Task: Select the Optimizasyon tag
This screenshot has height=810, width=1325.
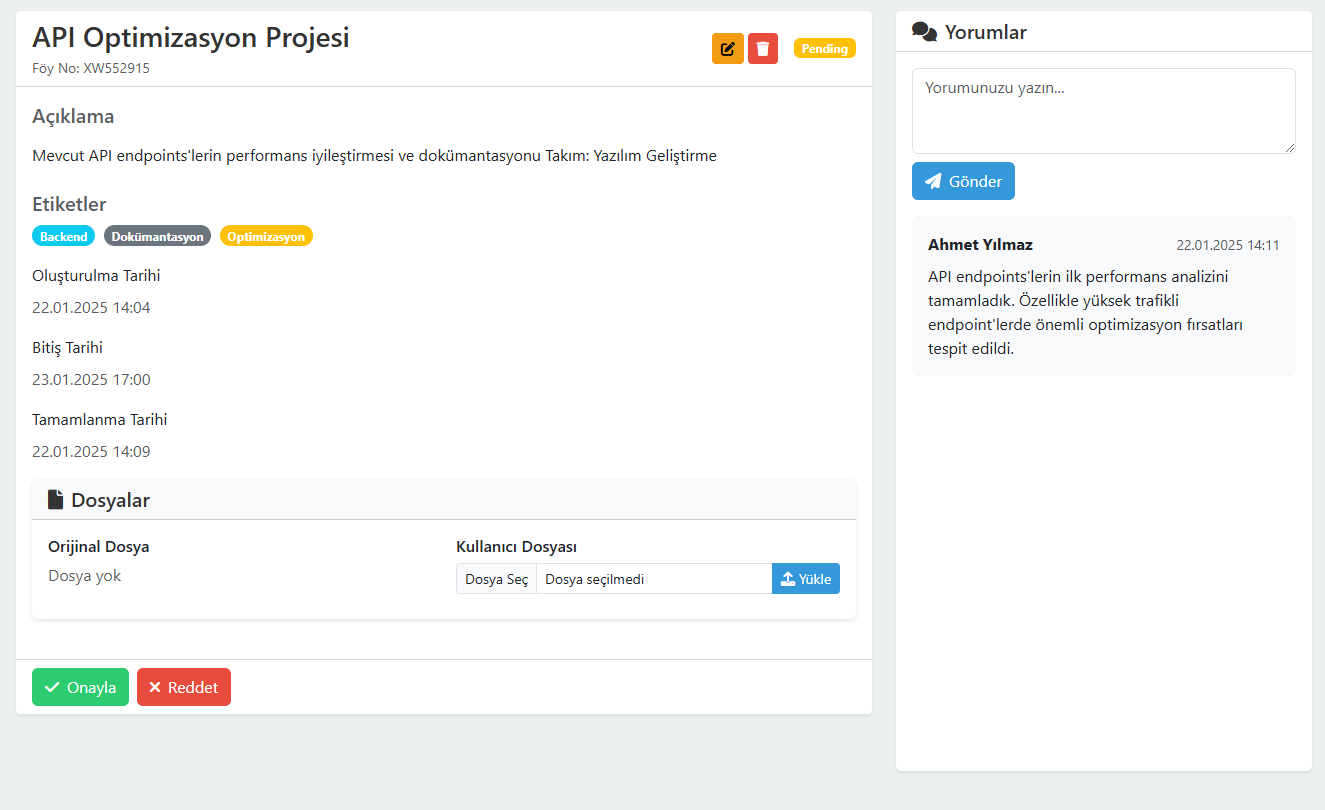Action: click(266, 237)
